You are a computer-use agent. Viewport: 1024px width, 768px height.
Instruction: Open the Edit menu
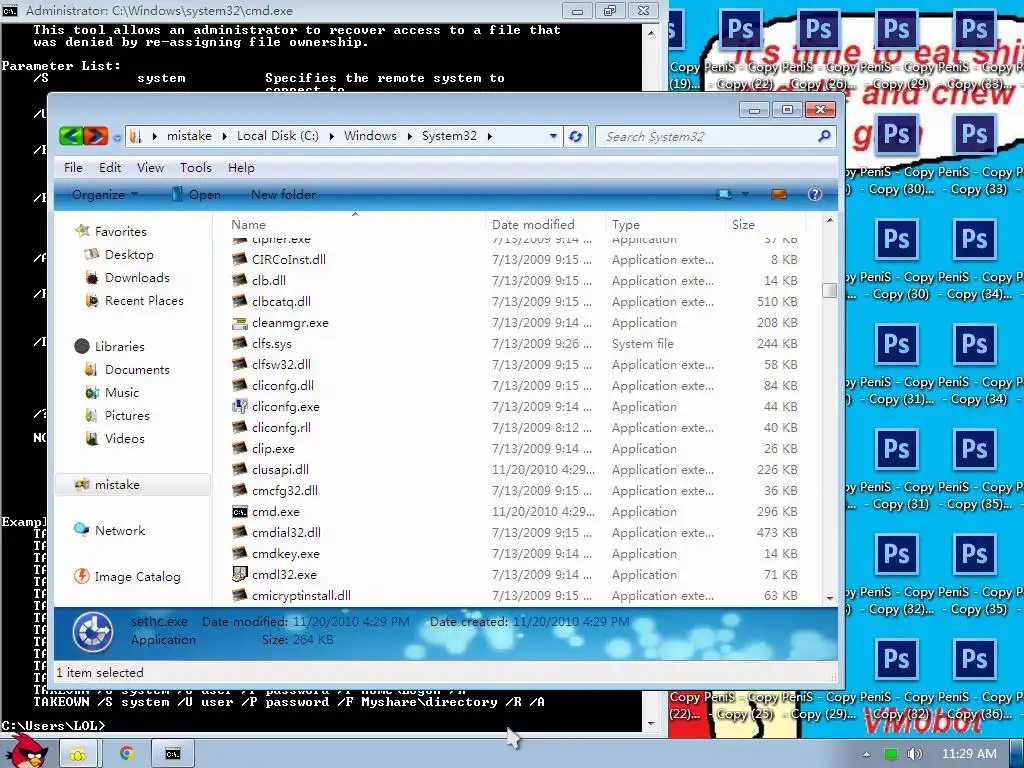tap(110, 167)
